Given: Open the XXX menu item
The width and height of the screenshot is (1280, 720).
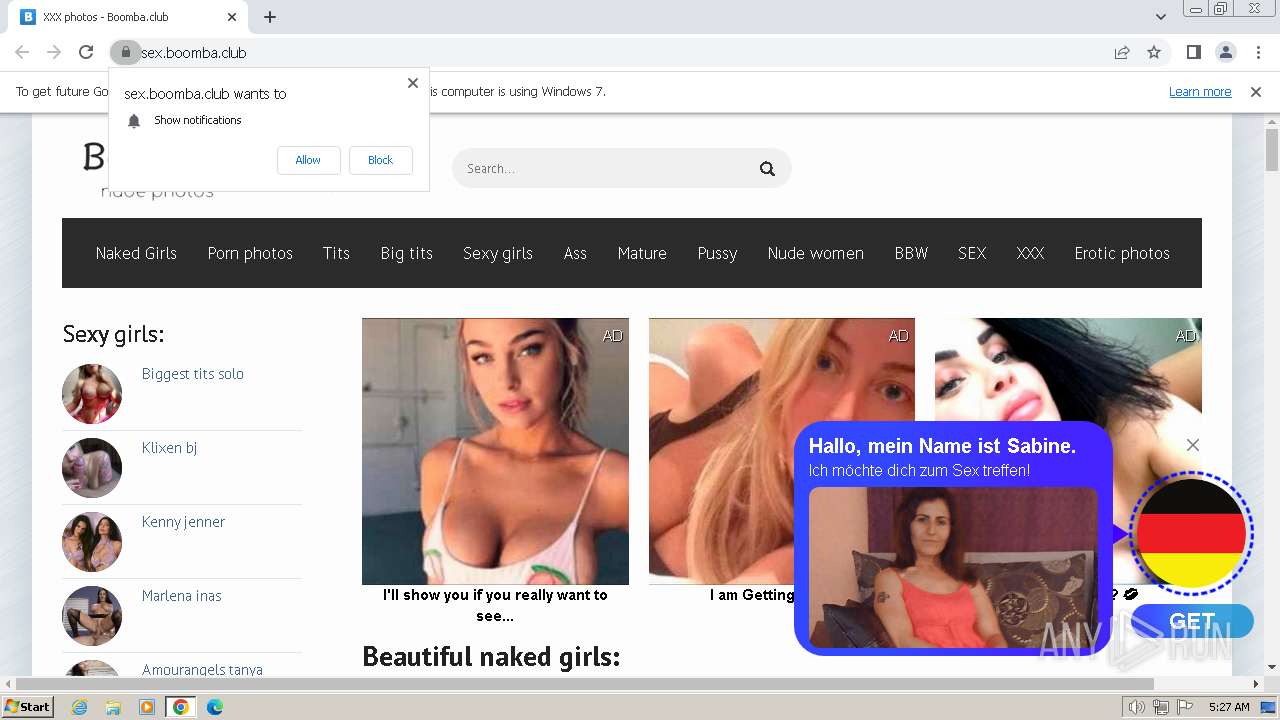Looking at the screenshot, I should [x=1030, y=253].
